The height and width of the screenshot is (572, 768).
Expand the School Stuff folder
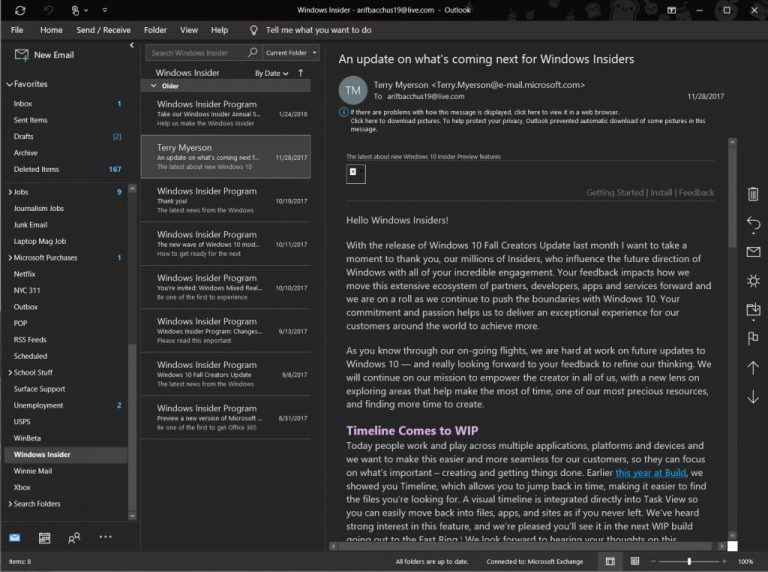10,373
